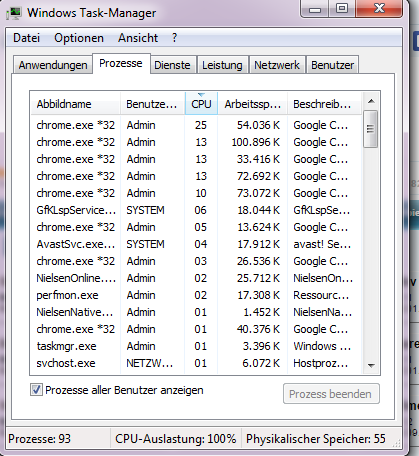Click the 'Prozesse: 93' status bar entry
Screen dimensions: 419x456
tap(40, 439)
